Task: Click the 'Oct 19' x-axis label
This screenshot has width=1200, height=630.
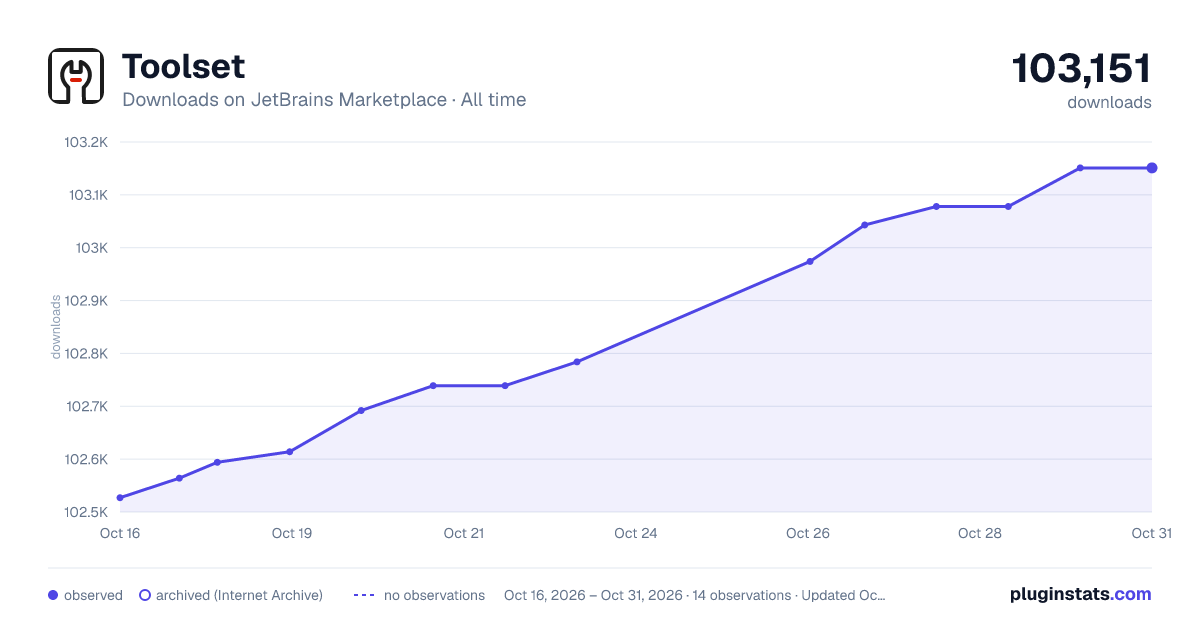Action: tap(292, 533)
